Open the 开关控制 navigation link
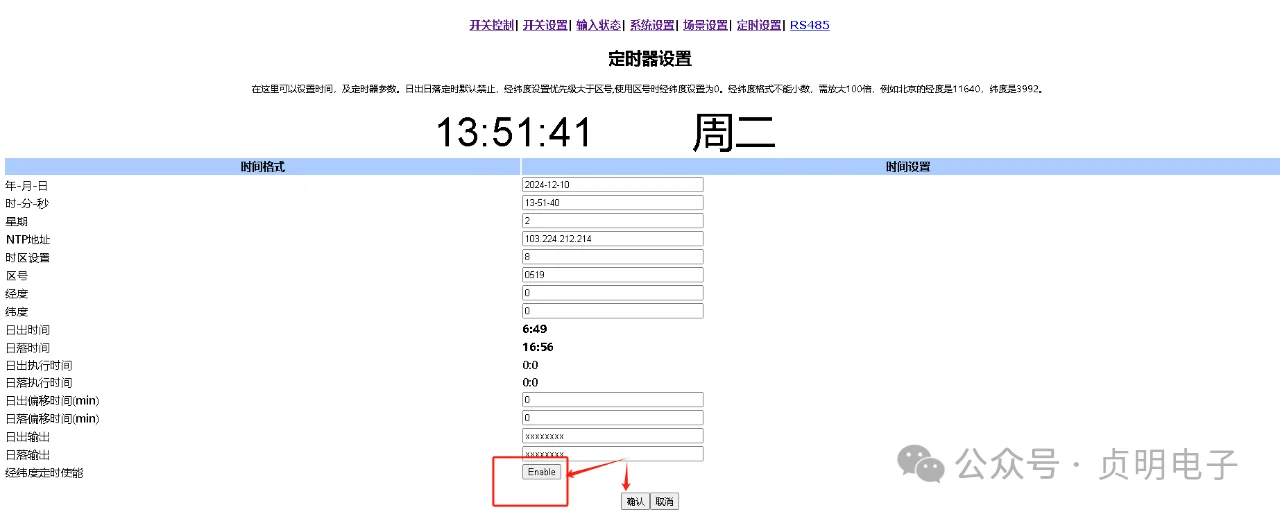The image size is (1280, 516). 492,26
